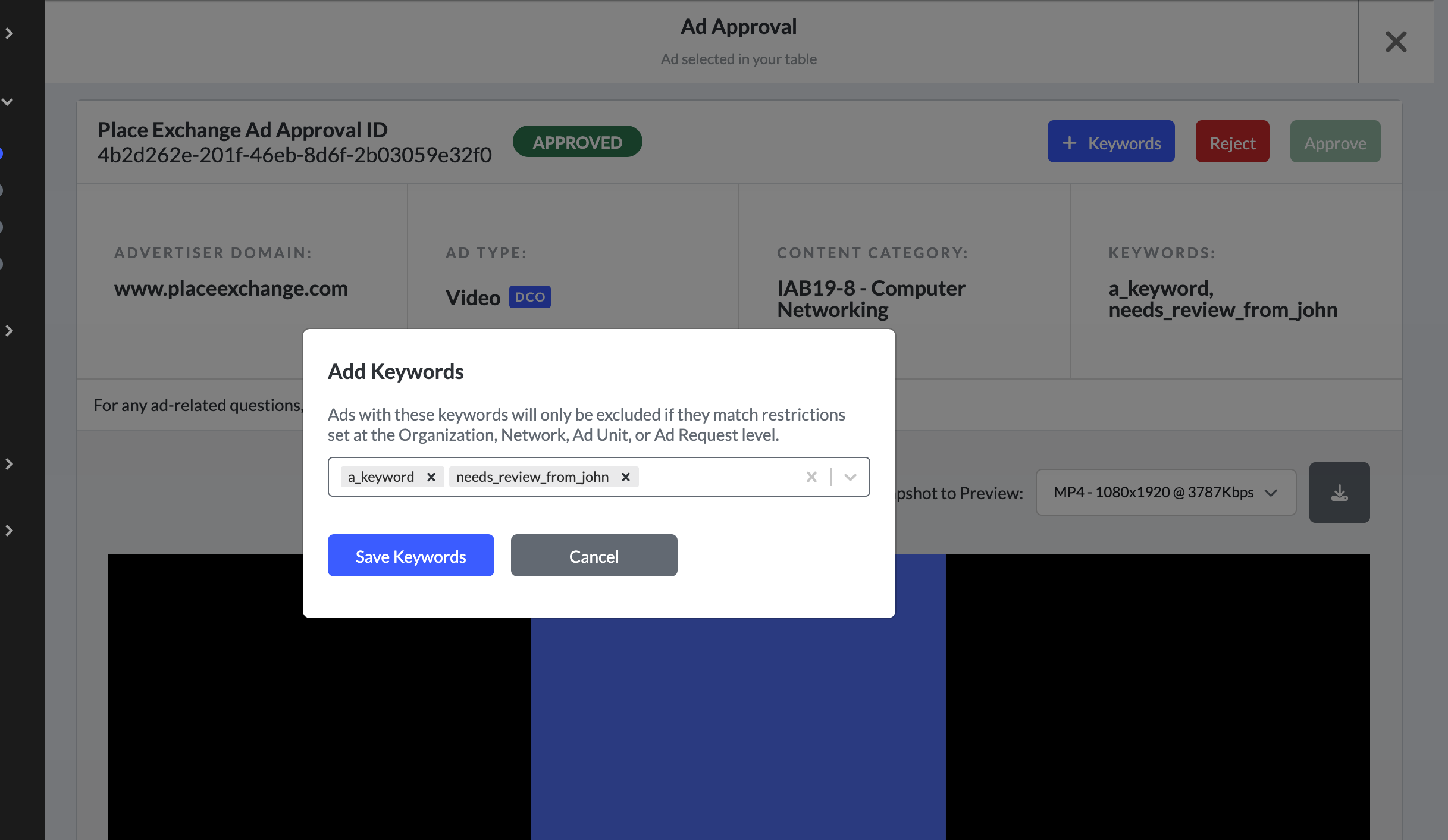Screen dimensions: 1448x840
Task: Click inside the keywords input field
Action: (x=720, y=477)
